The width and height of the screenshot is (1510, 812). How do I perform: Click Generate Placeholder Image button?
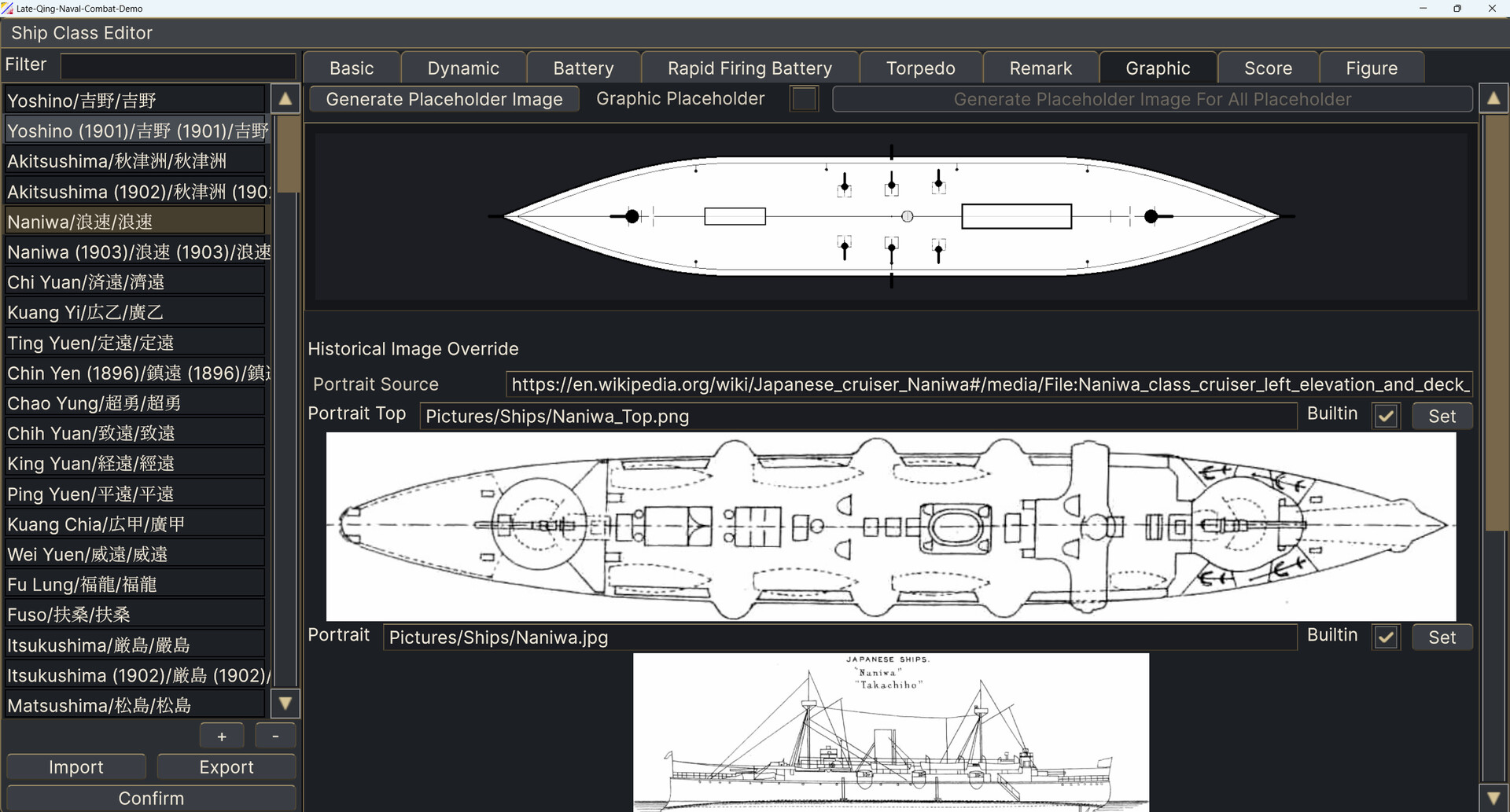click(x=444, y=99)
